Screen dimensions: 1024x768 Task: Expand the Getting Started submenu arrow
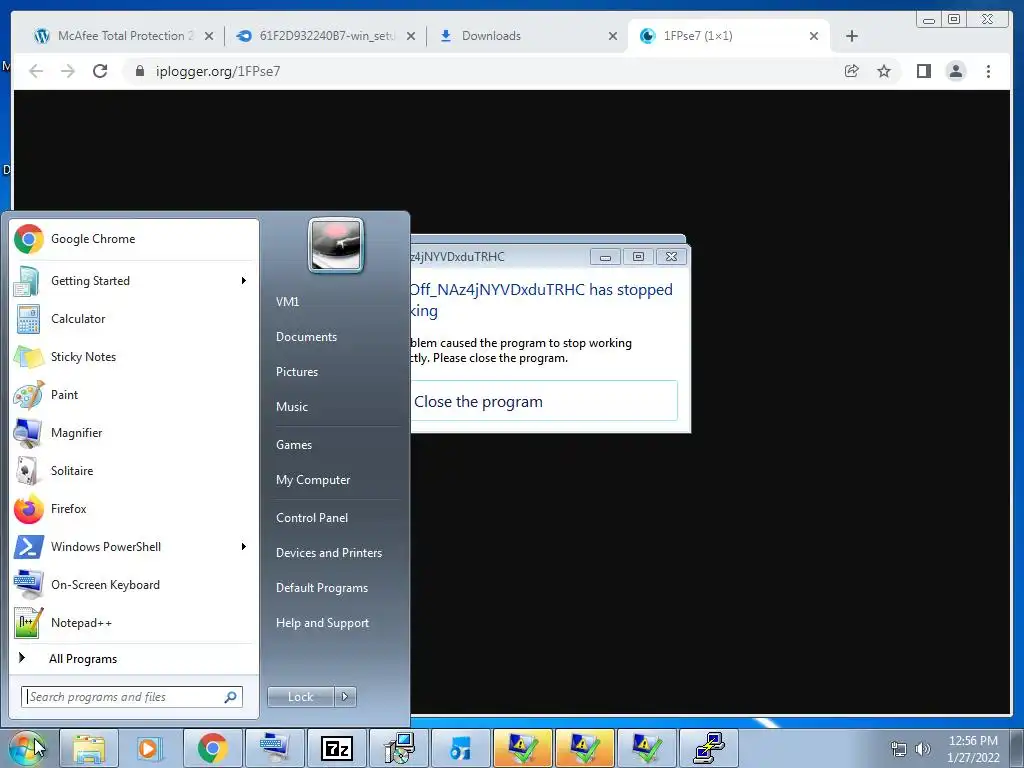(244, 281)
